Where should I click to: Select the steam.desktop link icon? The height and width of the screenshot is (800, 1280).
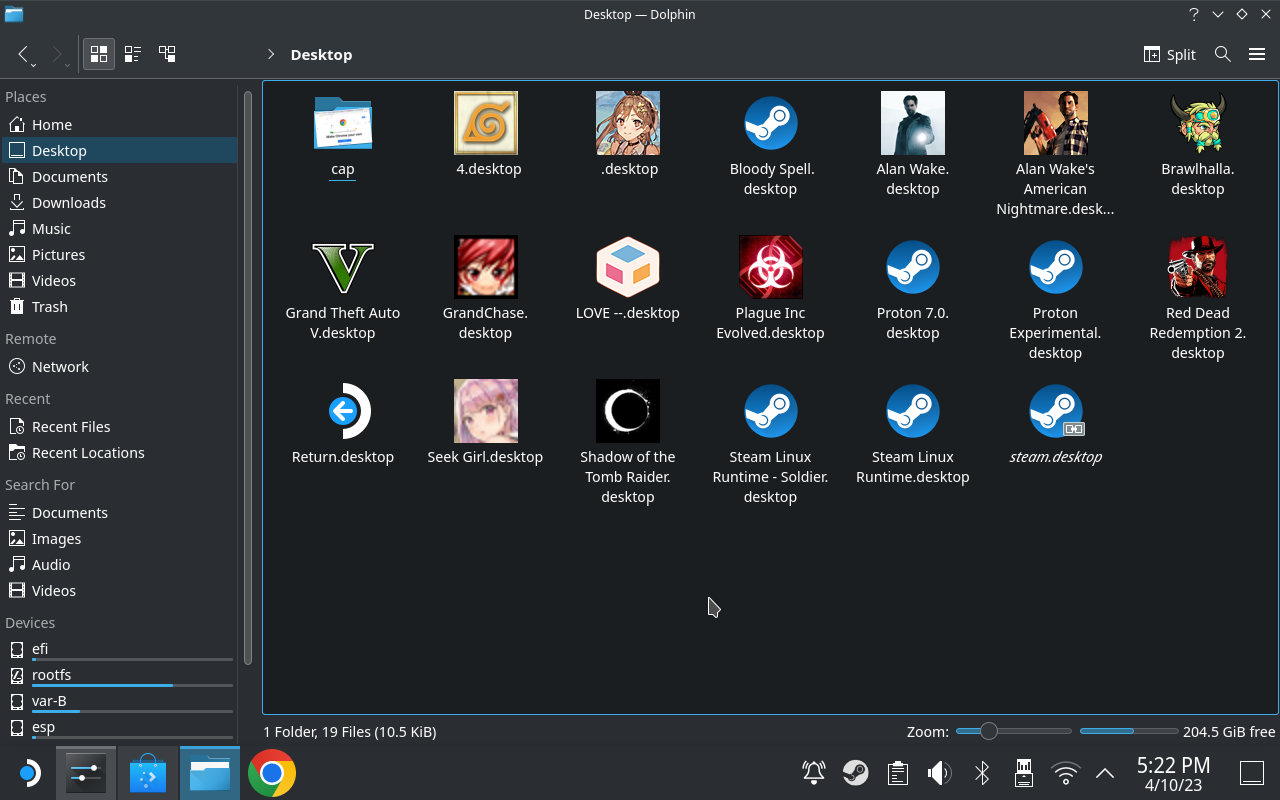coord(1055,411)
